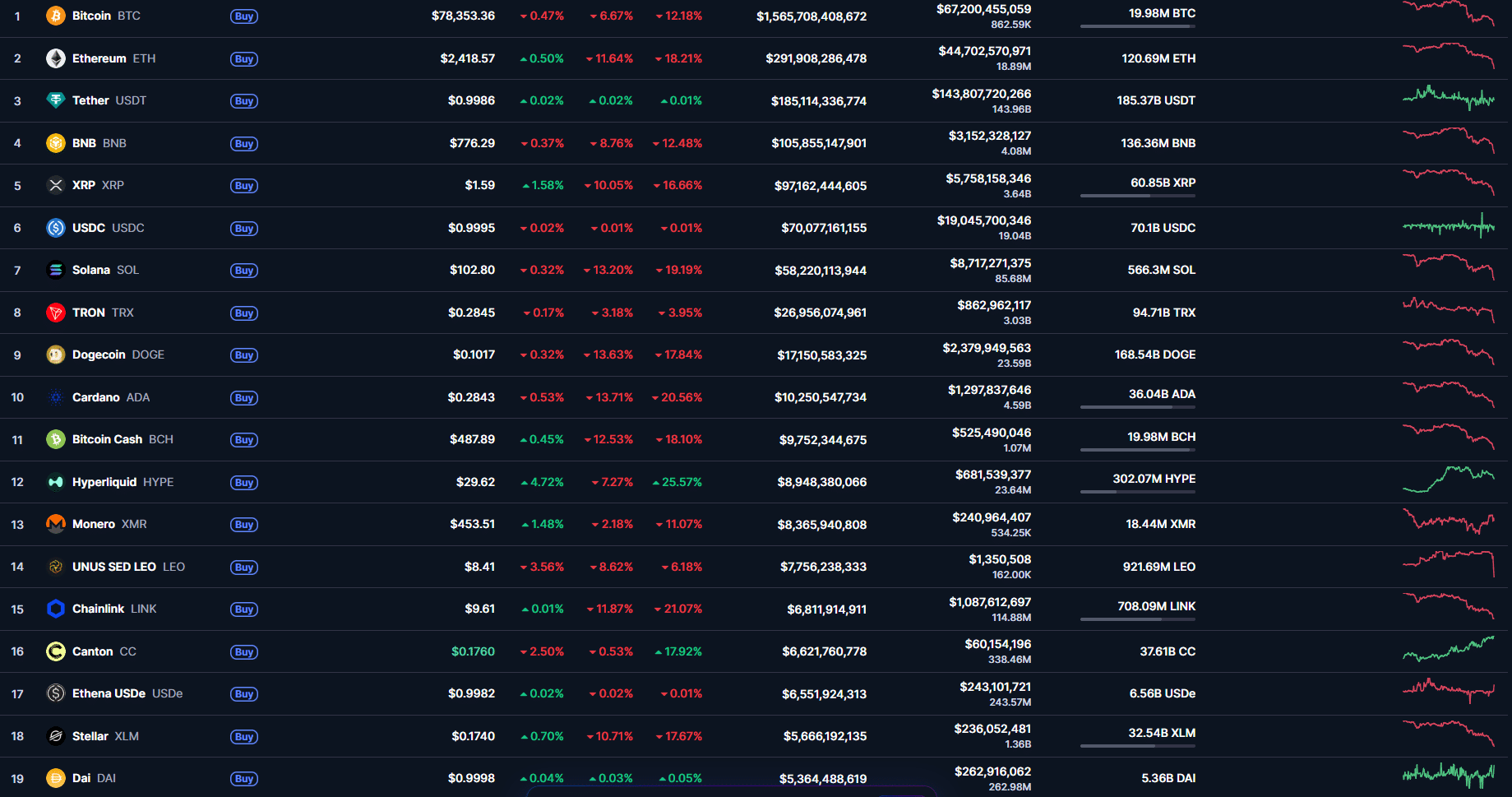Click the Bitcoin coin logo icon
This screenshot has width=1512, height=797.
[x=55, y=16]
